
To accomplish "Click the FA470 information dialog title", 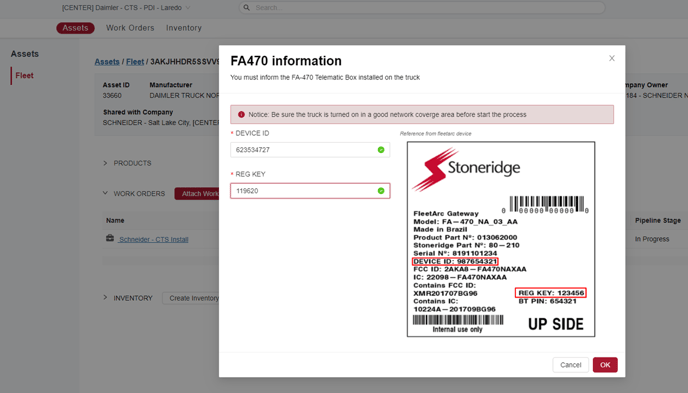I will [x=286, y=61].
